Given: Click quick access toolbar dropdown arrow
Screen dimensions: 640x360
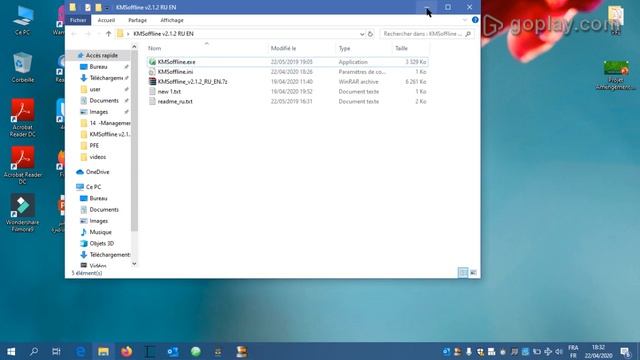Looking at the screenshot, I should click(107, 8).
